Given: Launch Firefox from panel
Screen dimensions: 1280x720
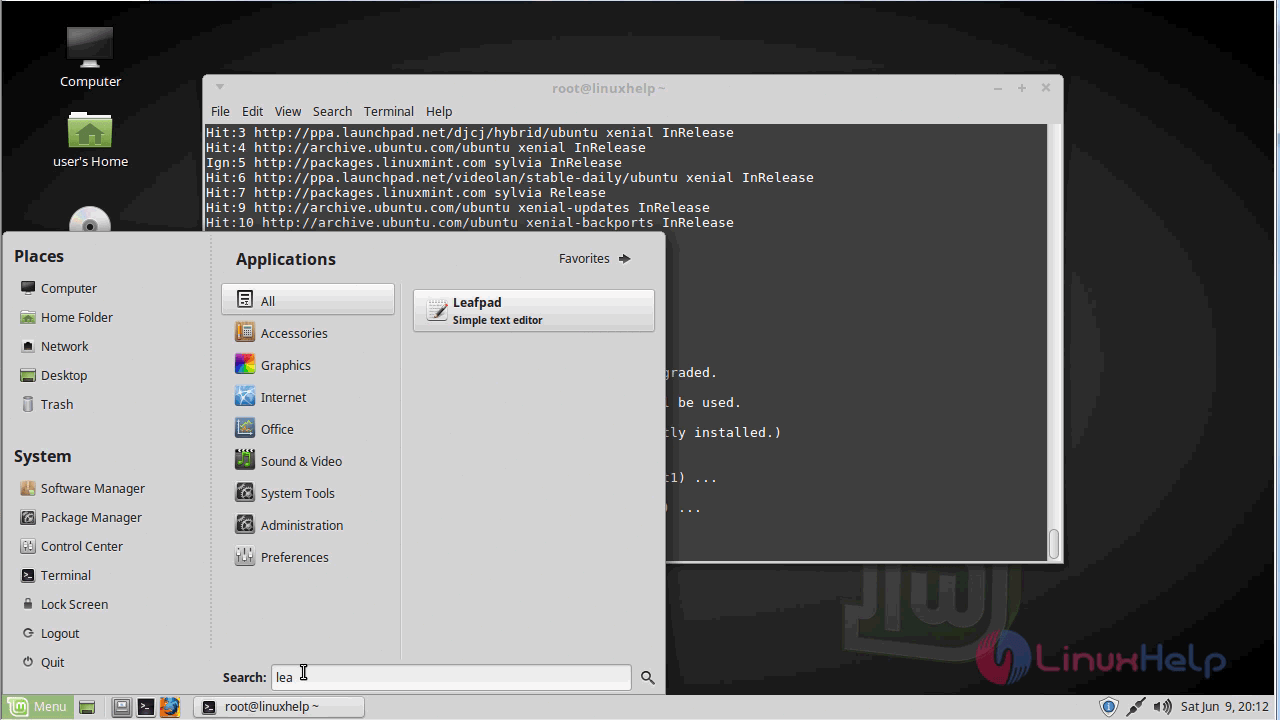Looking at the screenshot, I should click(x=170, y=707).
